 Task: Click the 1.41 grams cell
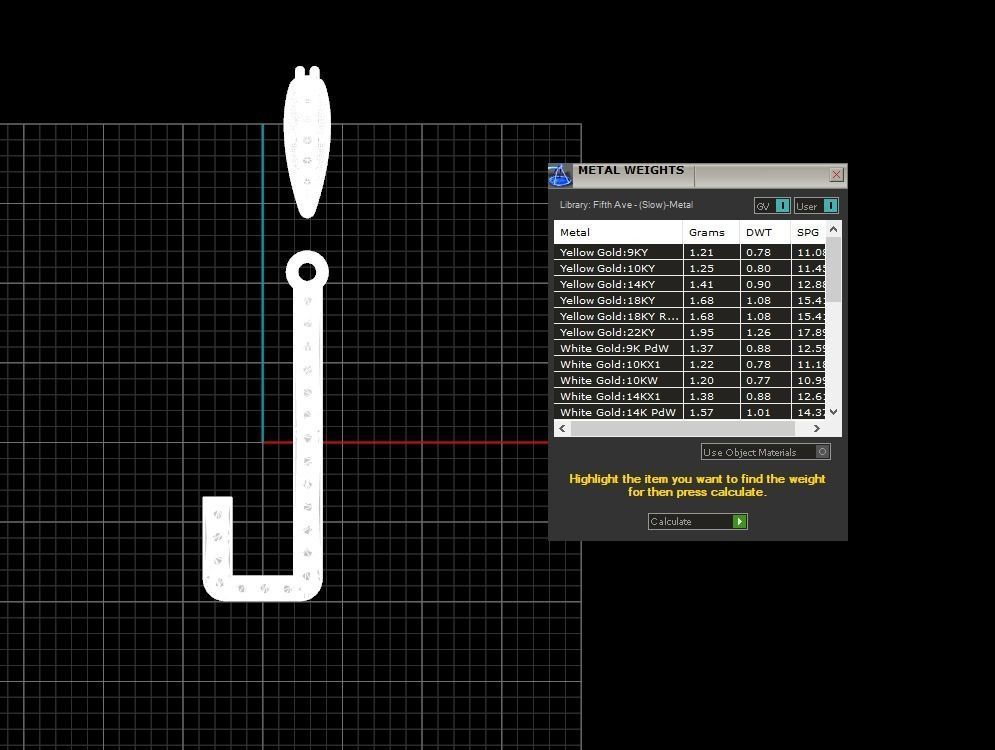click(711, 284)
